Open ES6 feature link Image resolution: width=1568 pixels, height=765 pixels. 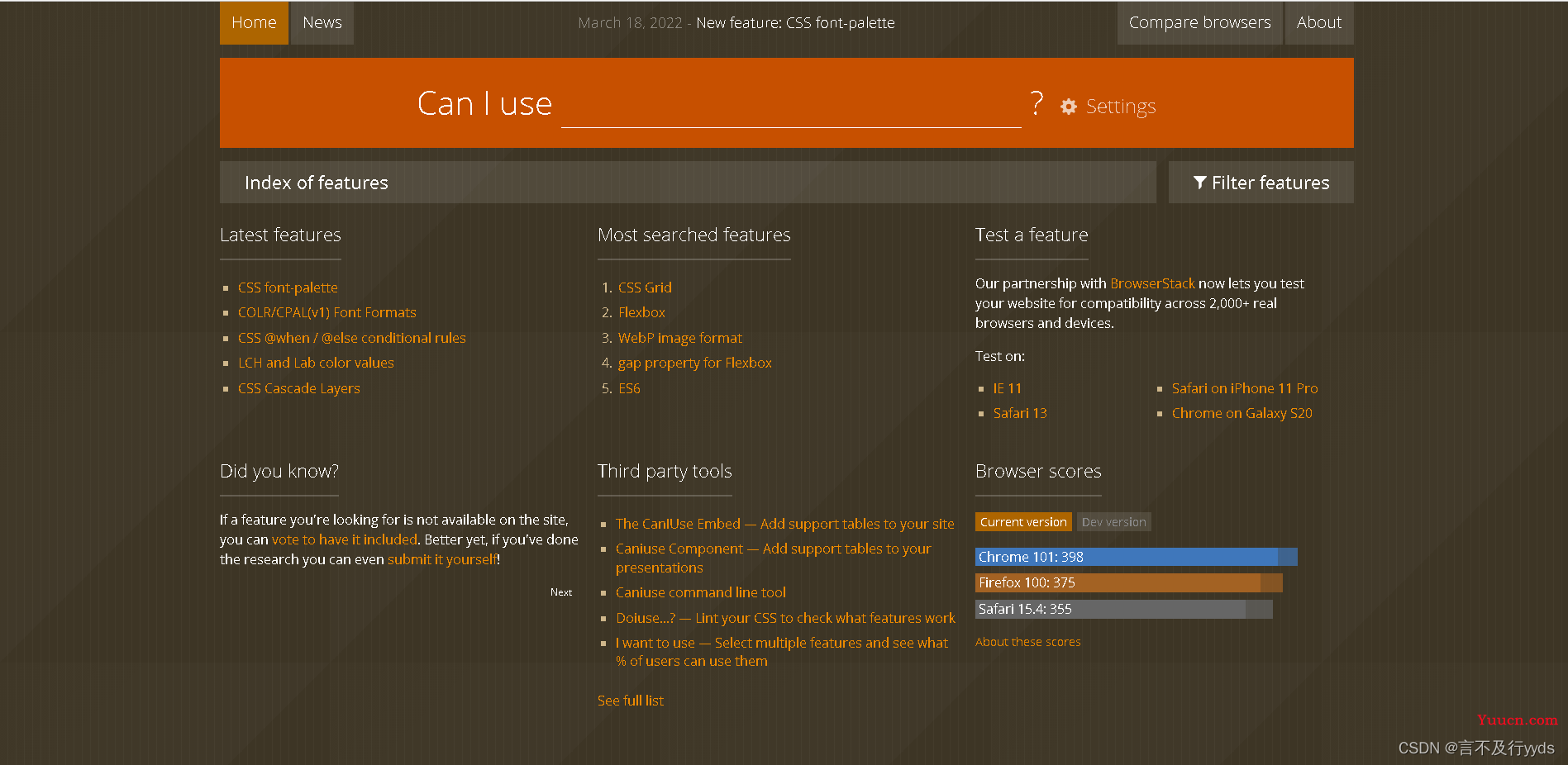pyautogui.click(x=629, y=388)
